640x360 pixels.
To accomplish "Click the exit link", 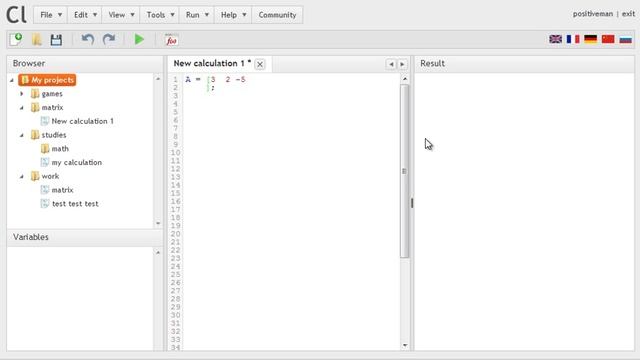I will (x=628, y=14).
